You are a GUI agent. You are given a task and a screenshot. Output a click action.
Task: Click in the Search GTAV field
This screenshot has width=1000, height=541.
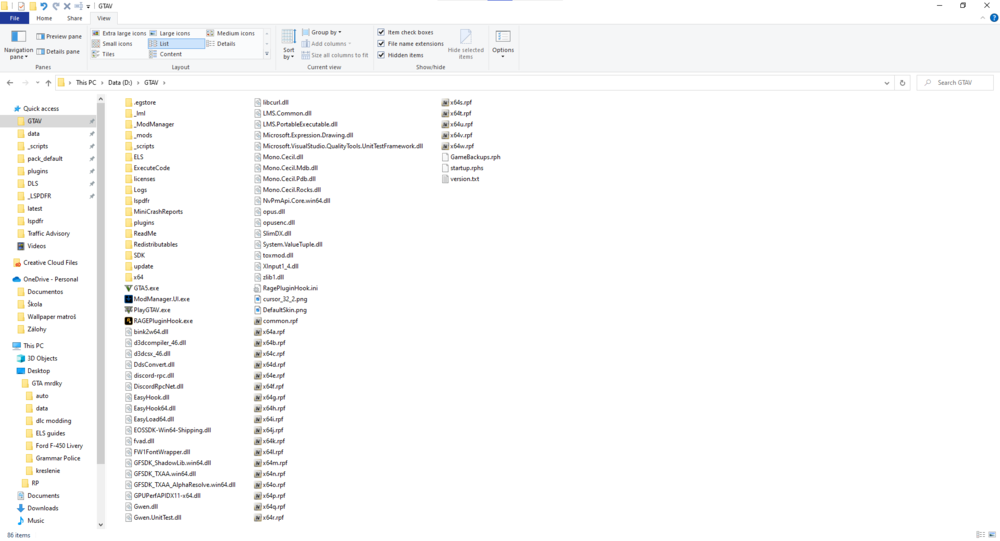click(x=955, y=83)
